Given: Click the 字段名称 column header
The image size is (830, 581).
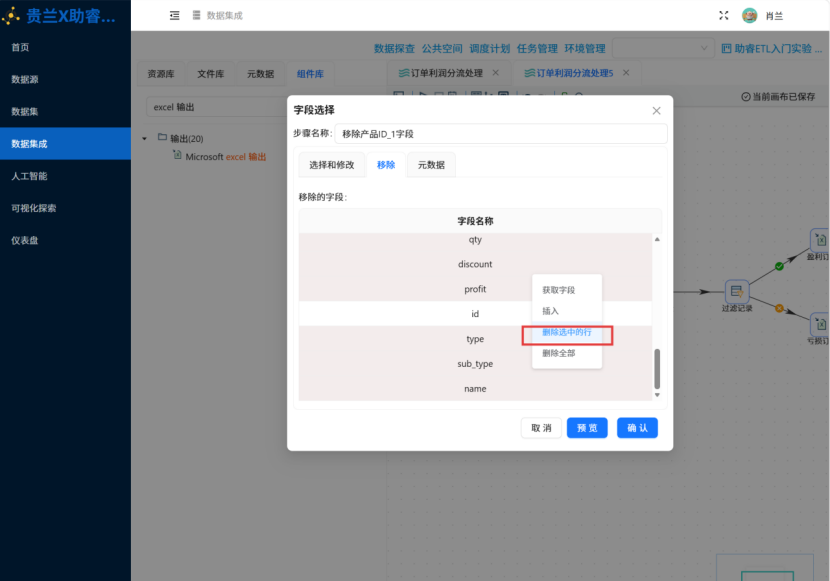Looking at the screenshot, I should click(x=475, y=221).
